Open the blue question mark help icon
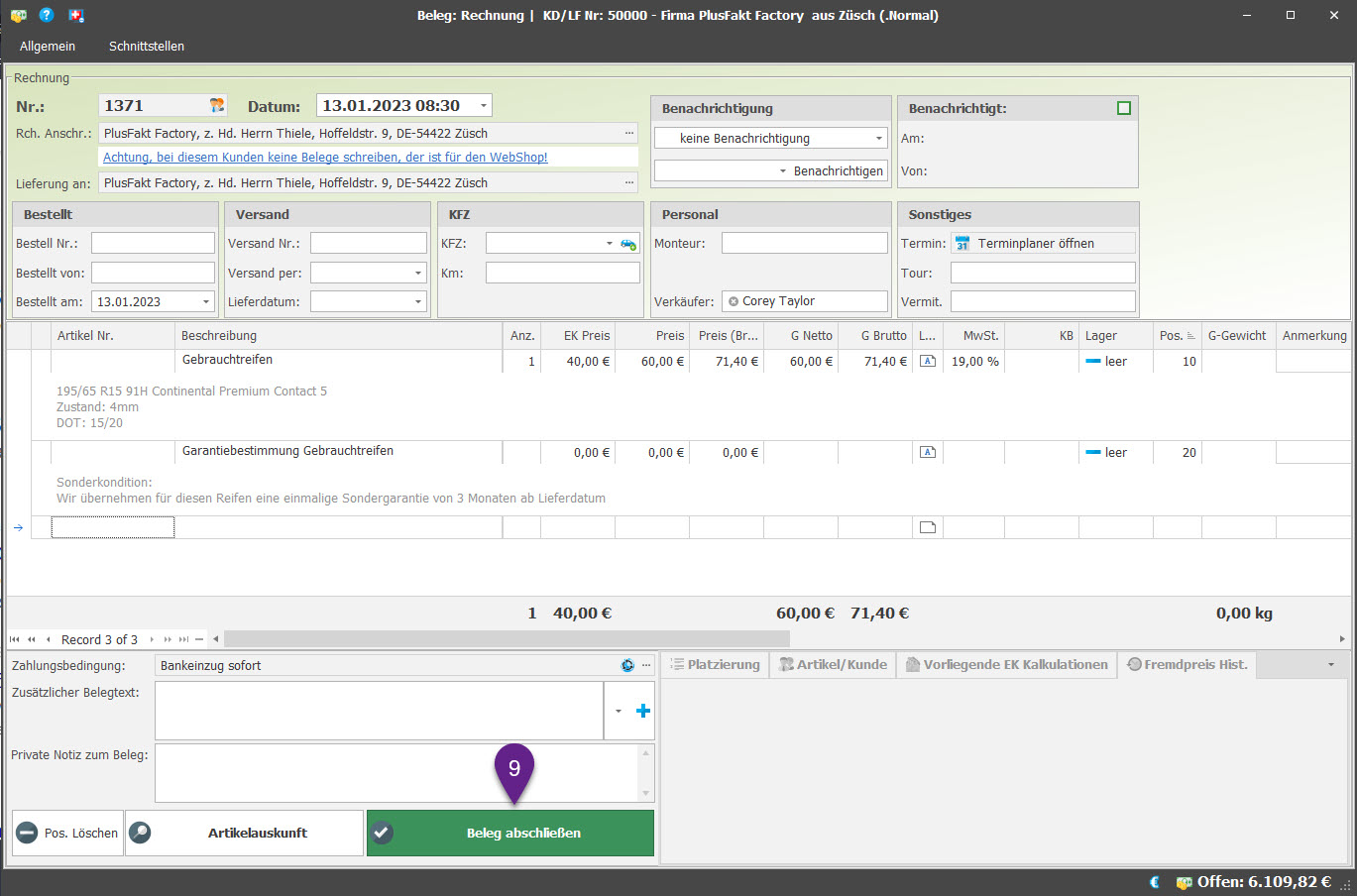1357x896 pixels. 47,15
